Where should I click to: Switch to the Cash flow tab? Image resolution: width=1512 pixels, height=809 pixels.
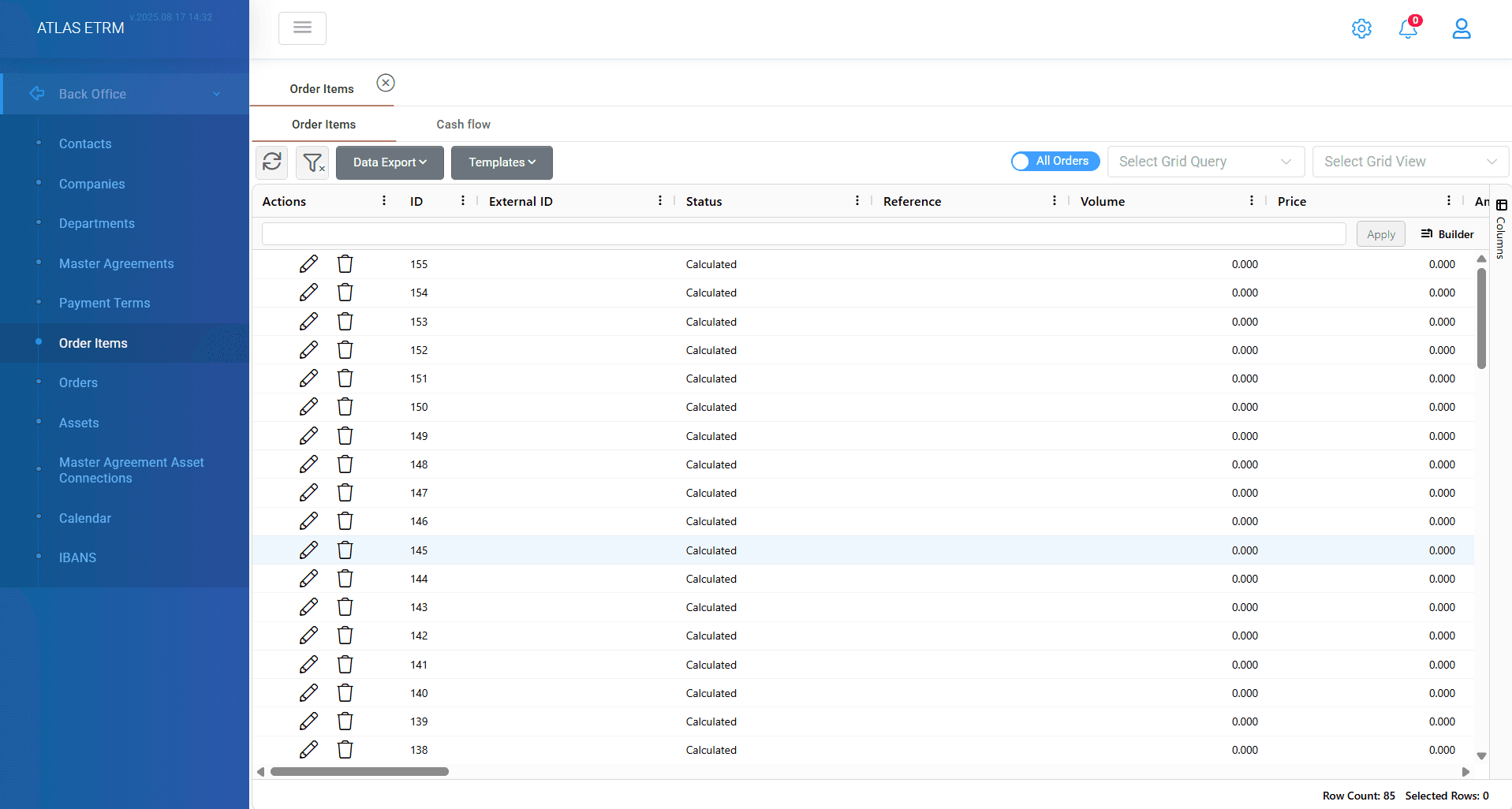(463, 125)
